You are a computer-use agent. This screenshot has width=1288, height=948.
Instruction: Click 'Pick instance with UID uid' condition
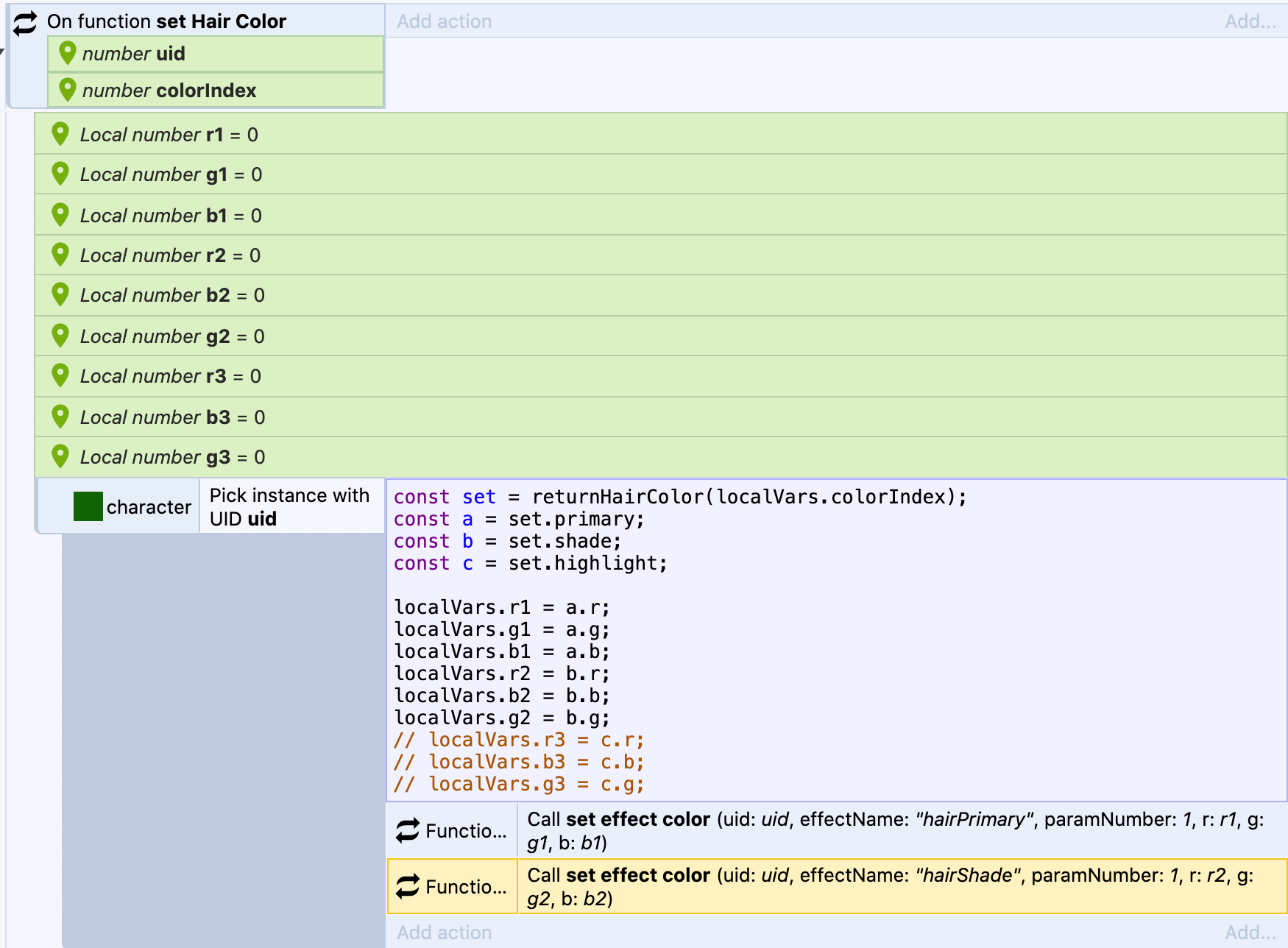click(x=291, y=506)
